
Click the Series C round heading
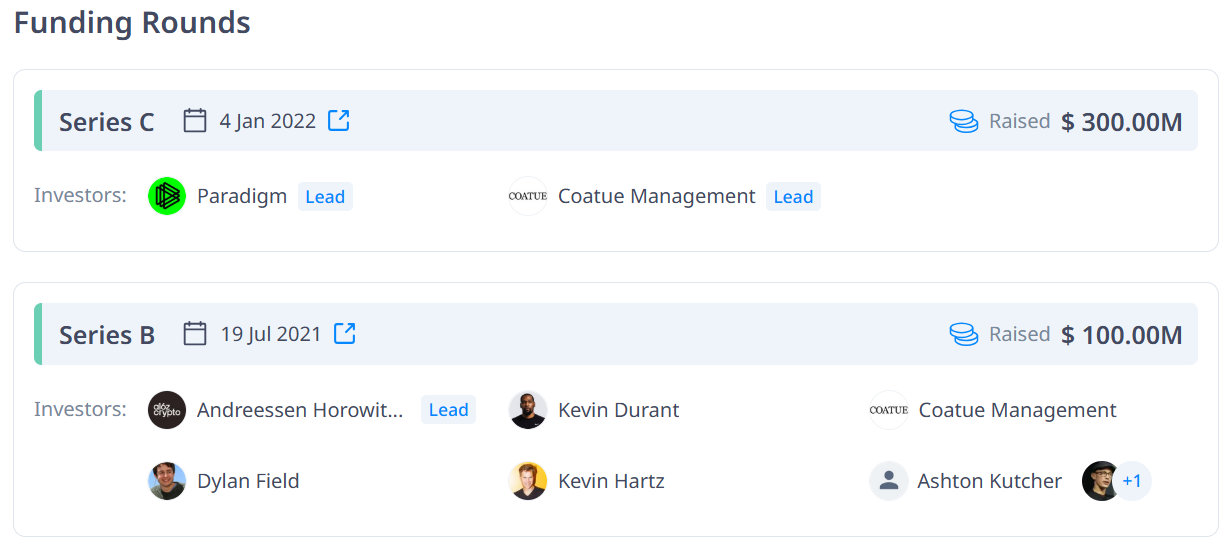106,122
